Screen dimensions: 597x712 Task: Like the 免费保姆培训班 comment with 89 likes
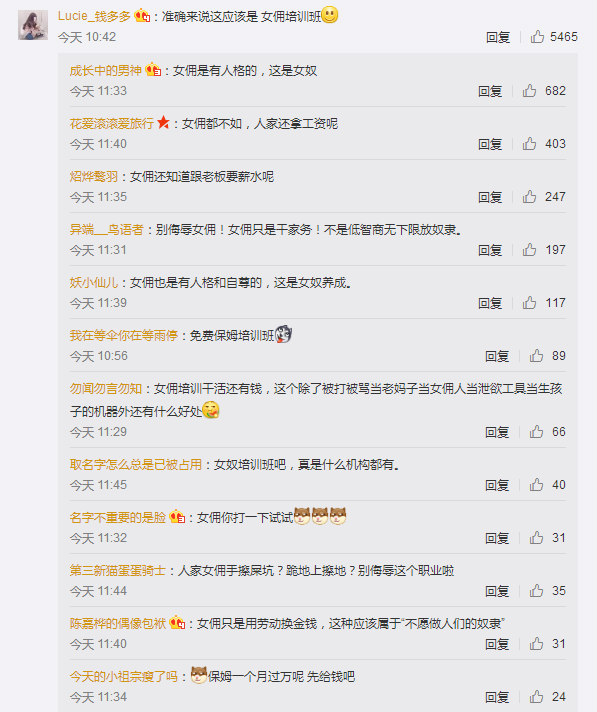(537, 356)
